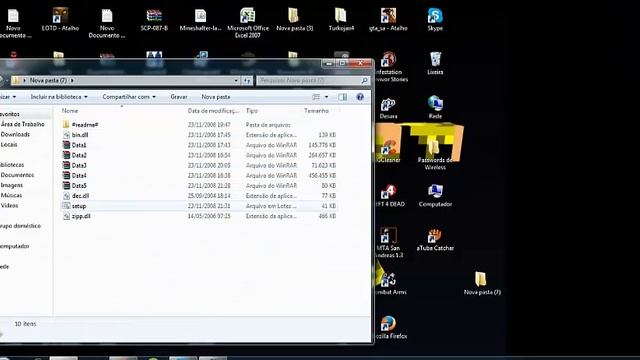Select the Nova pasta (7) desktop folder
The width and height of the screenshot is (640, 360).
coord(482,284)
